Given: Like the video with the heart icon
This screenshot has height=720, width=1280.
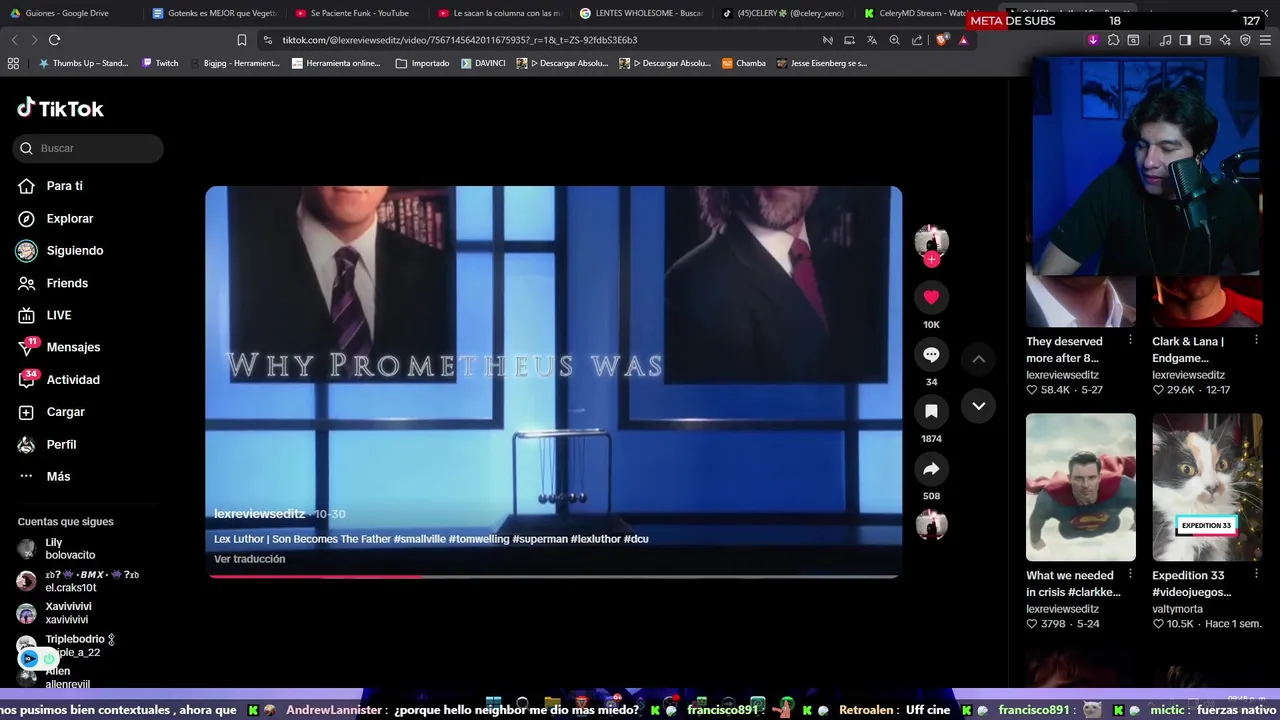Looking at the screenshot, I should pyautogui.click(x=931, y=297).
